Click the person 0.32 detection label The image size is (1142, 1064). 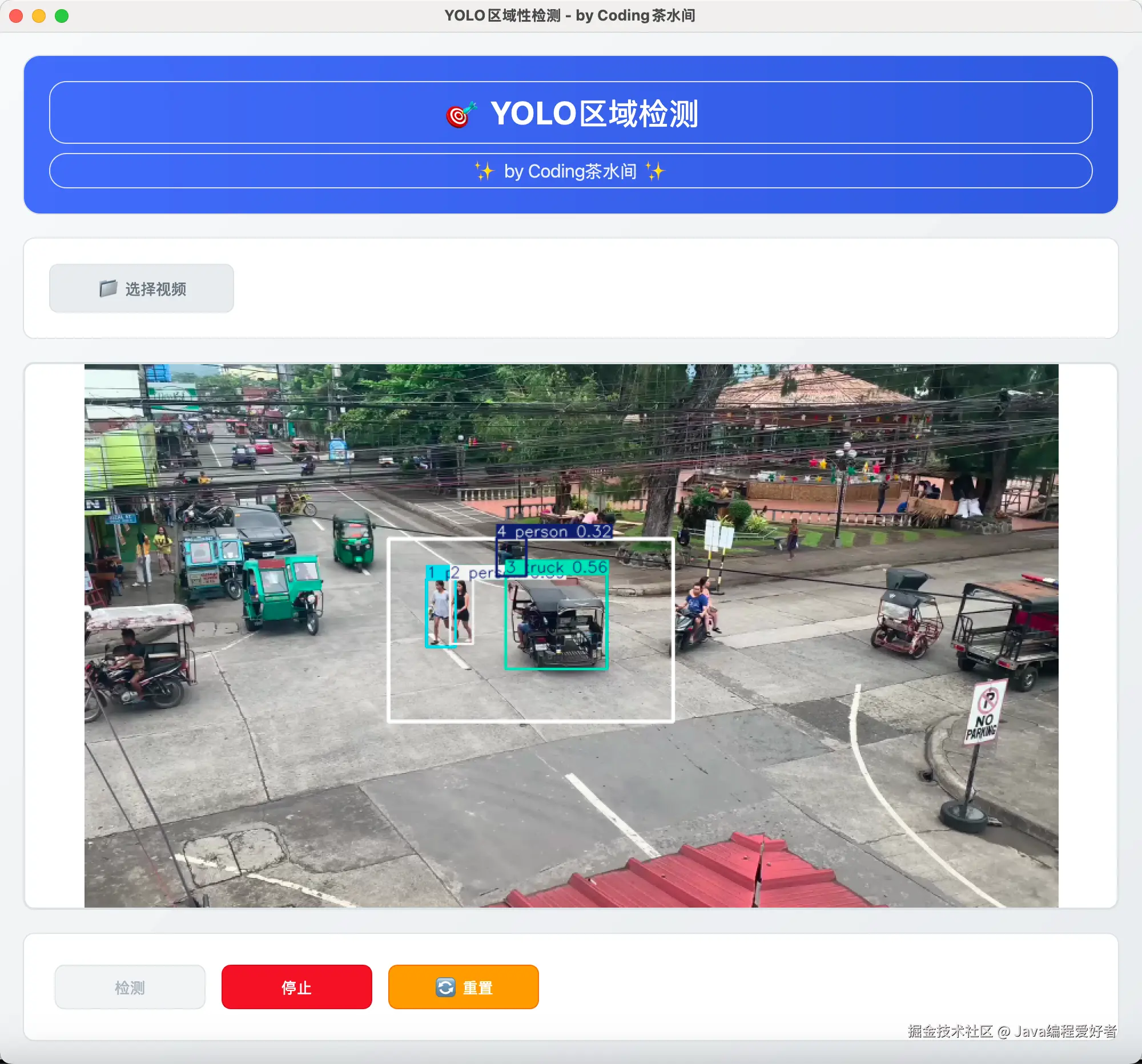[x=554, y=531]
